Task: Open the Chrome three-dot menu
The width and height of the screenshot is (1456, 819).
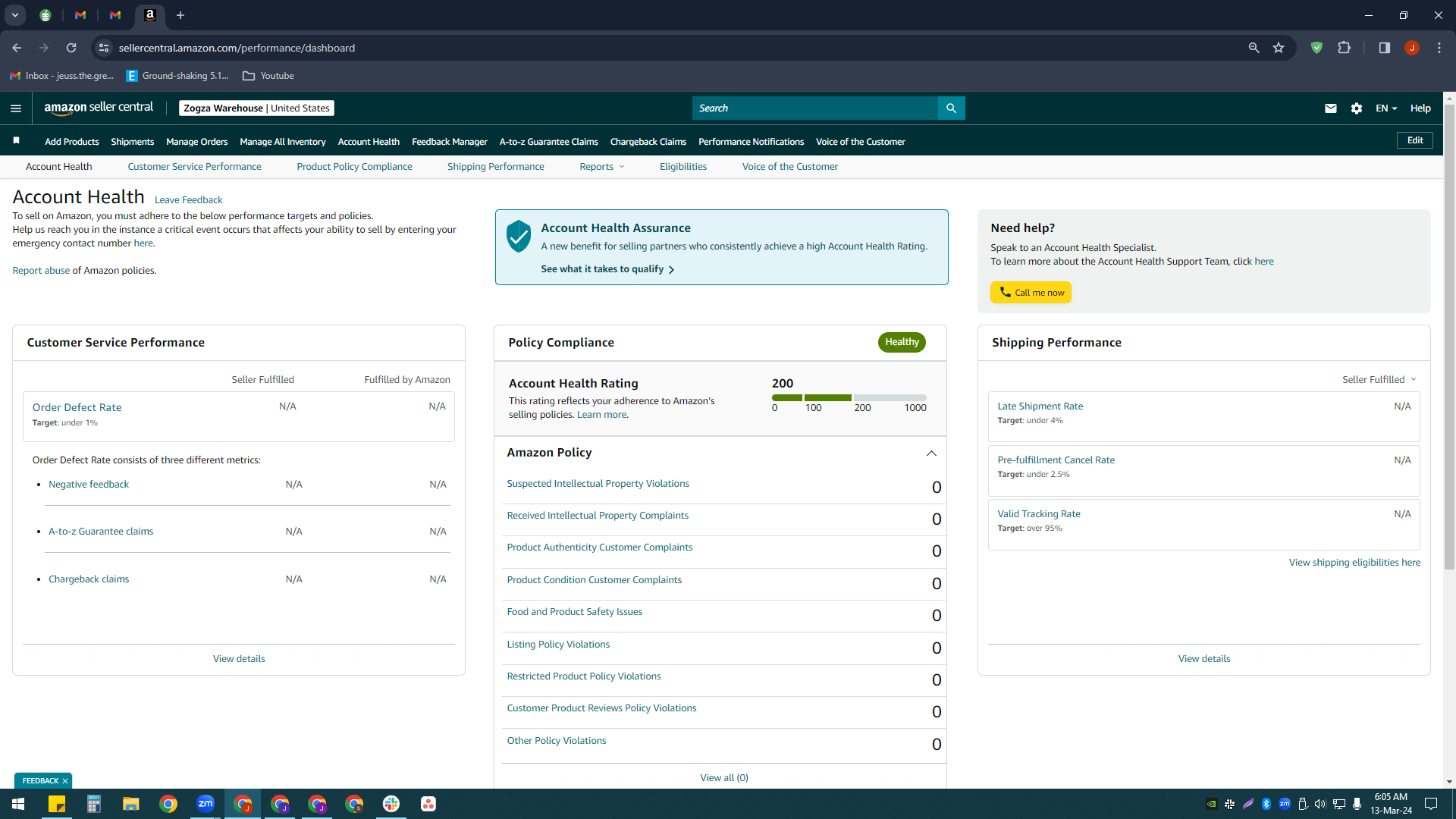Action: 1439,48
